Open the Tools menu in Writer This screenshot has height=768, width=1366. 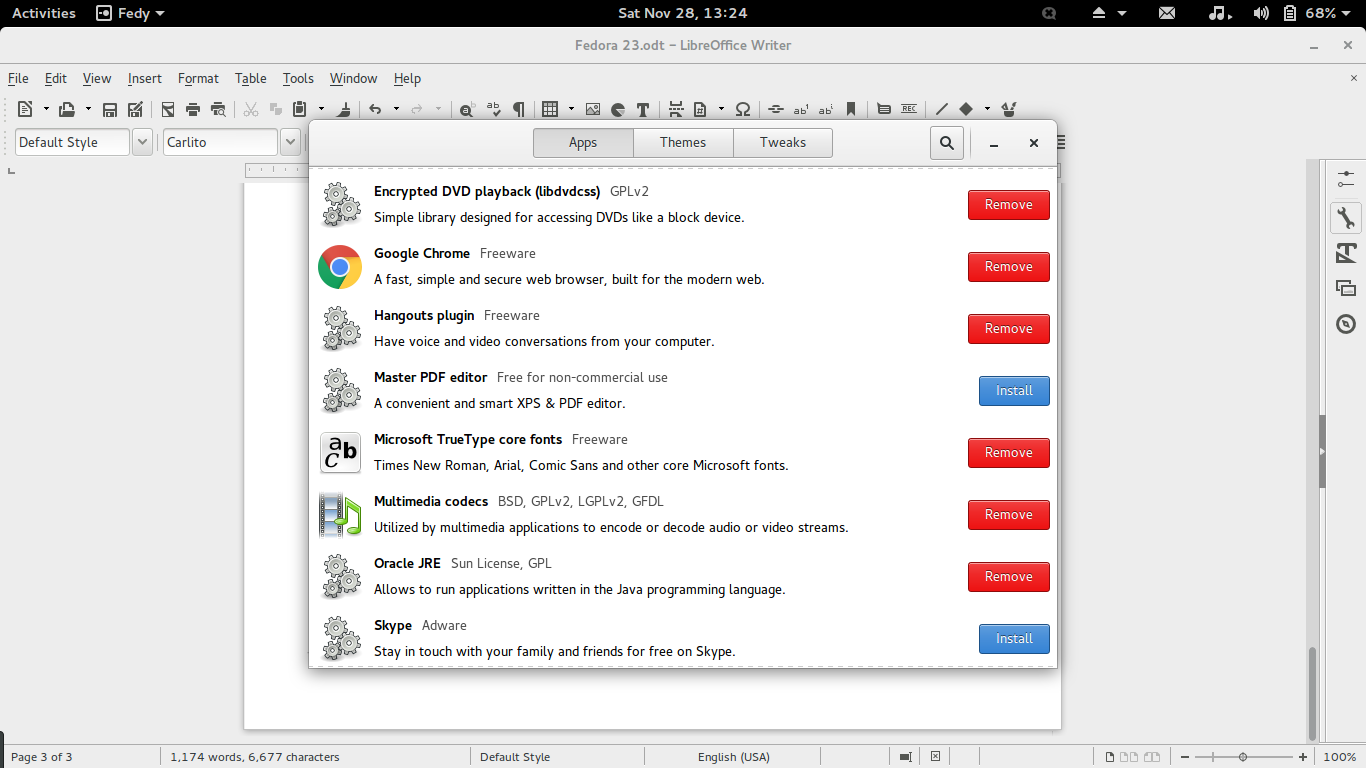click(298, 78)
